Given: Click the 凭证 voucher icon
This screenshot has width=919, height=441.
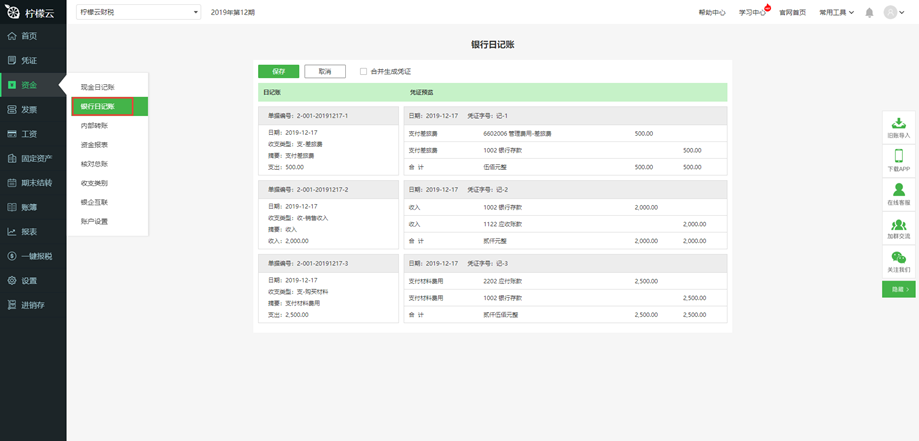Looking at the screenshot, I should click(x=12, y=60).
